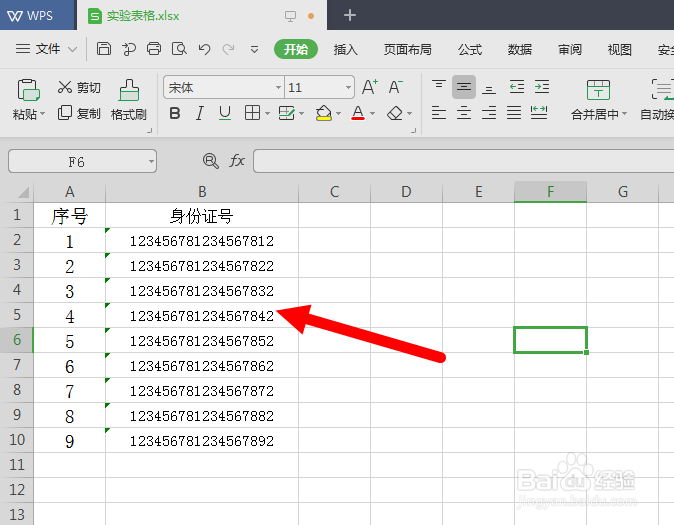The height and width of the screenshot is (525, 674).
Task: Expand the 文件 menu arrow
Action: coord(73,49)
